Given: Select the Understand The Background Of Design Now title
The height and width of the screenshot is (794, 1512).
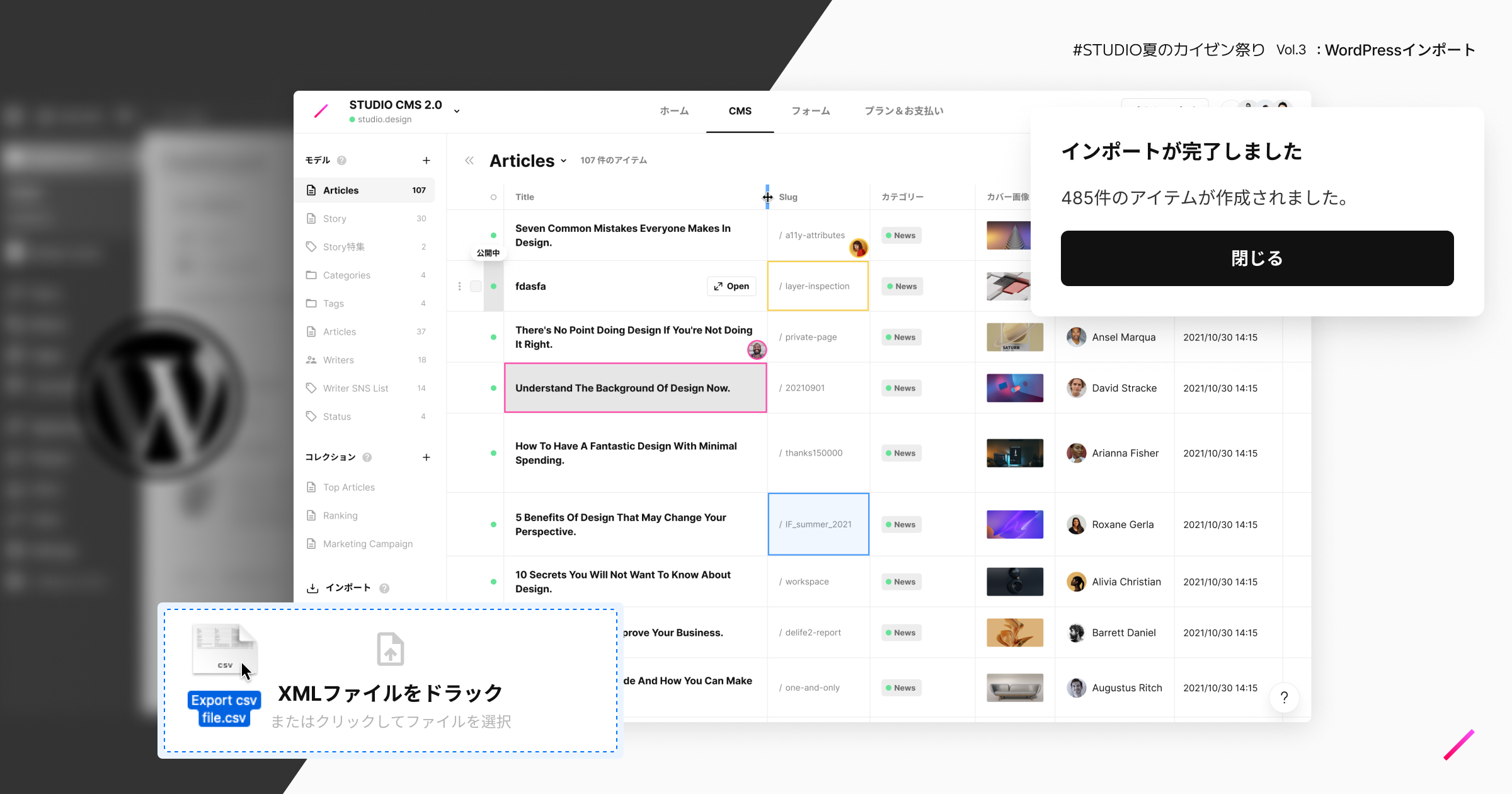Looking at the screenshot, I should (635, 388).
